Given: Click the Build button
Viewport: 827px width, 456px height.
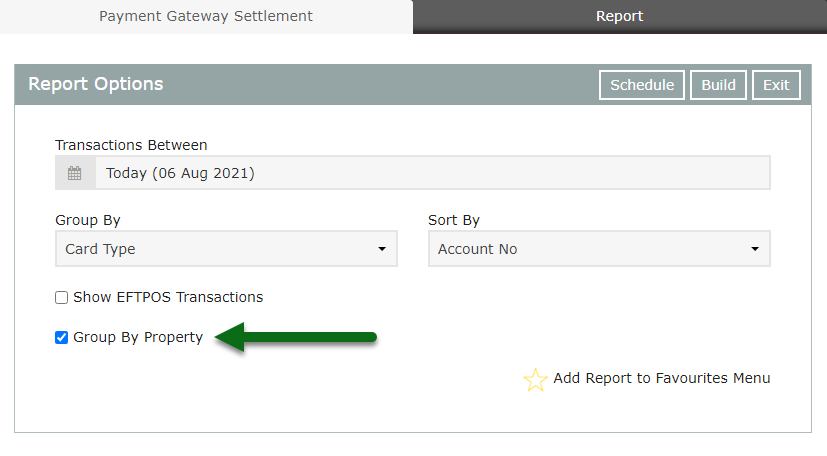Looking at the screenshot, I should pos(718,85).
